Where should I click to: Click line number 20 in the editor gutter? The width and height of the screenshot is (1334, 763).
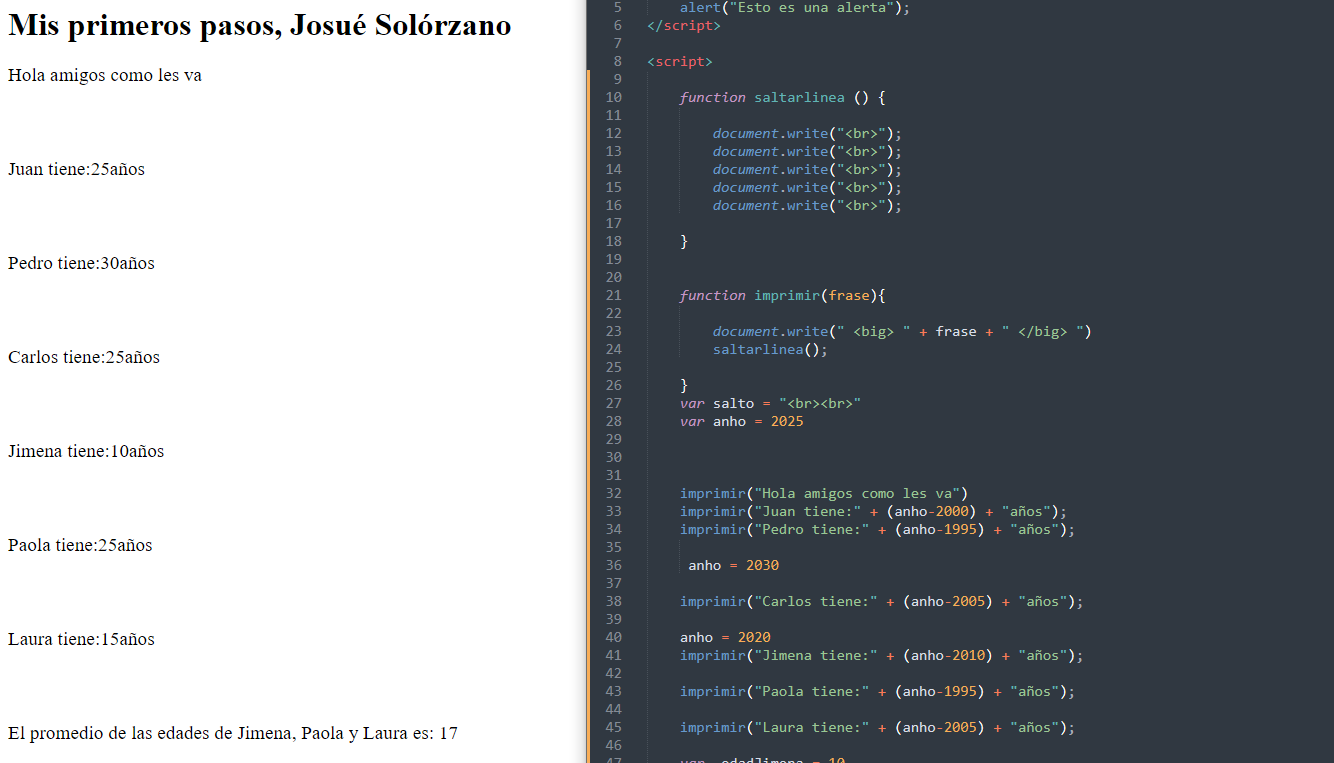tap(613, 277)
